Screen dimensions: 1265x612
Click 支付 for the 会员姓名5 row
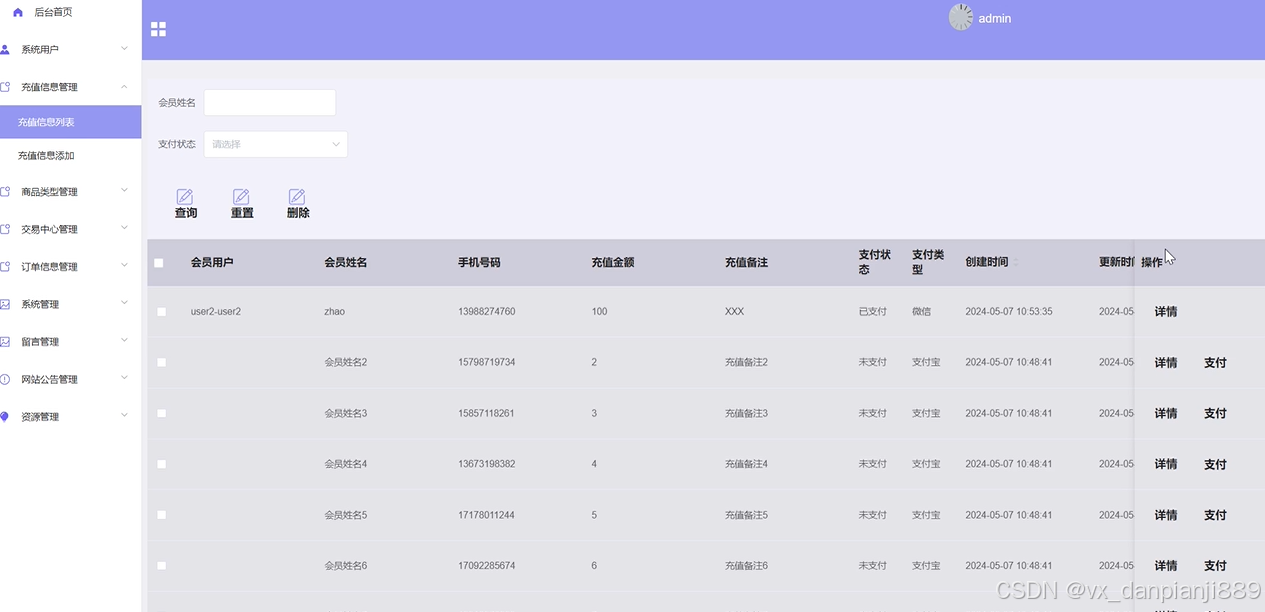tap(1215, 515)
